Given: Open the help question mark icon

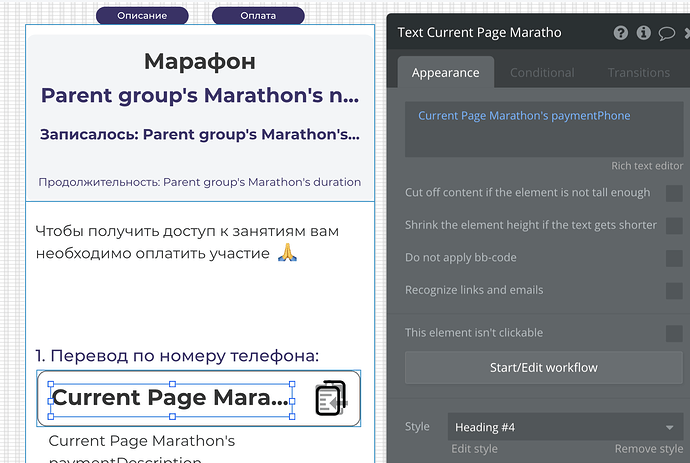Looking at the screenshot, I should click(x=620, y=33).
